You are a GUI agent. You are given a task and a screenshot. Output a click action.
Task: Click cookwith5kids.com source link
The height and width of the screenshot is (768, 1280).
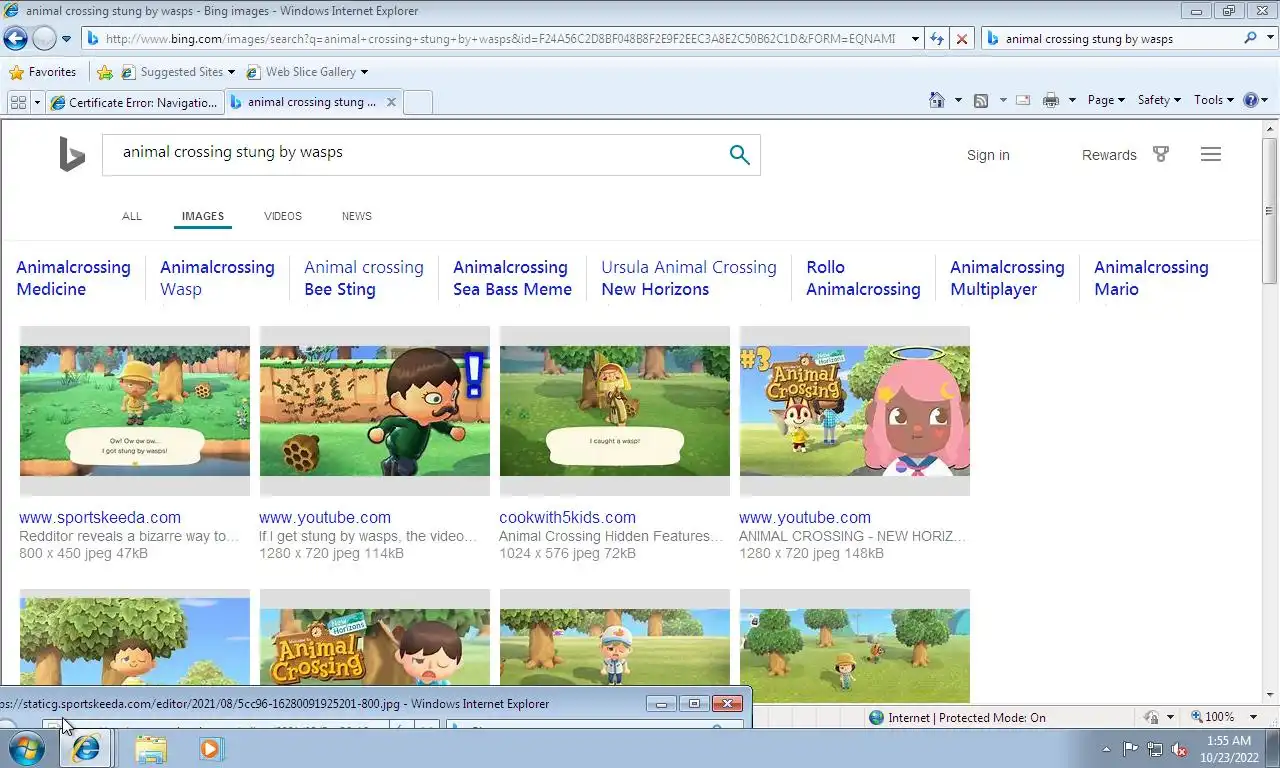pos(567,517)
